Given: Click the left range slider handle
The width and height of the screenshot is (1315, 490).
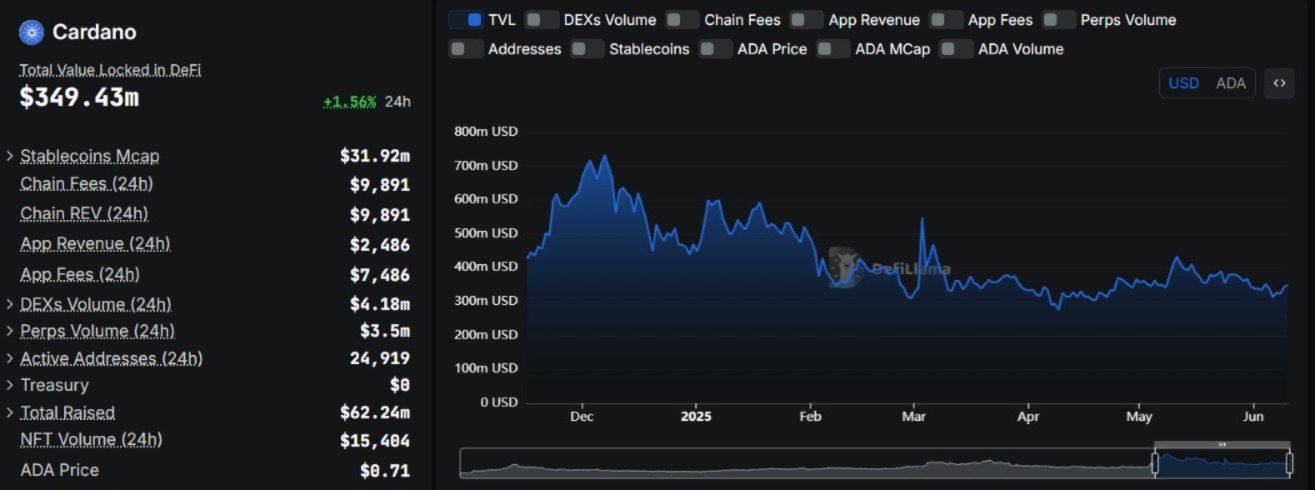Looking at the screenshot, I should [1155, 463].
